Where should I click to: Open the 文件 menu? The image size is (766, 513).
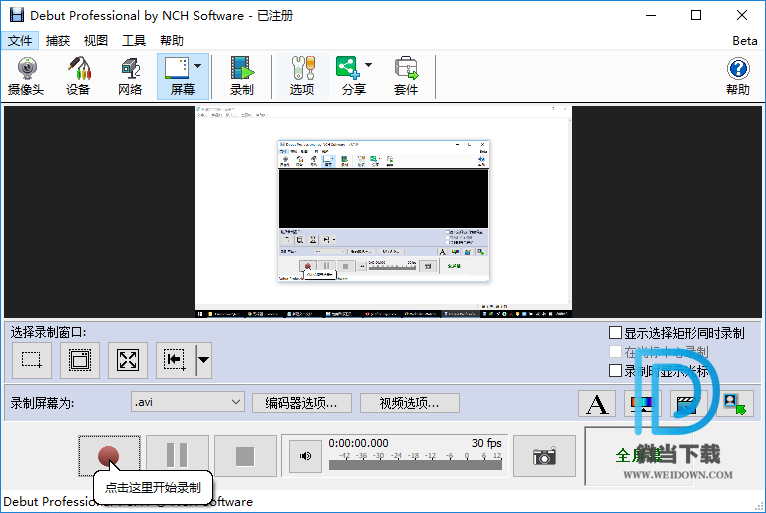pos(20,41)
